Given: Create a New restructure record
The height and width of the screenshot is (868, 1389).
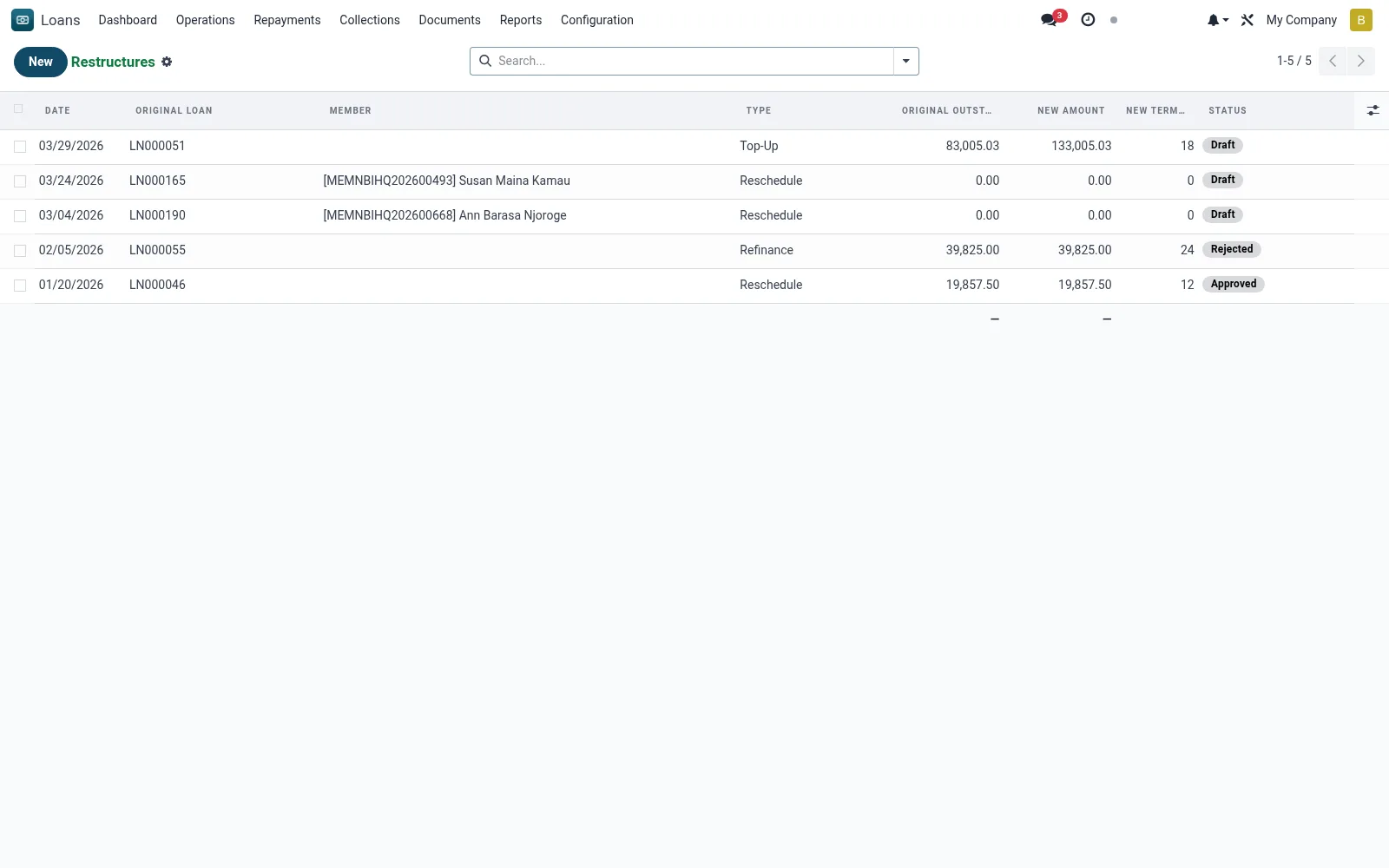Looking at the screenshot, I should point(40,62).
